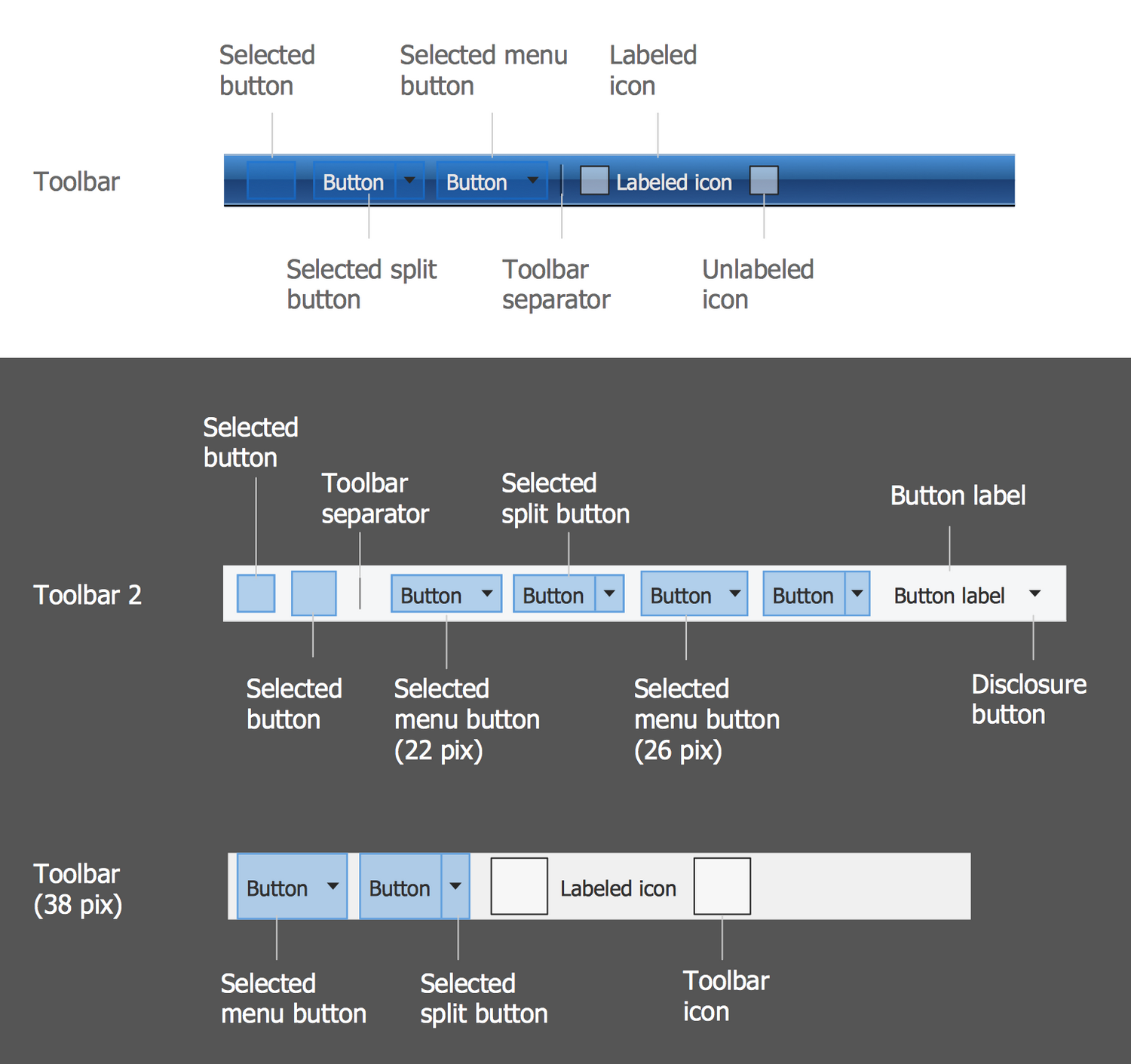Open the first menu button in Toolbar 2
The height and width of the screenshot is (1064, 1131).
coord(446,594)
